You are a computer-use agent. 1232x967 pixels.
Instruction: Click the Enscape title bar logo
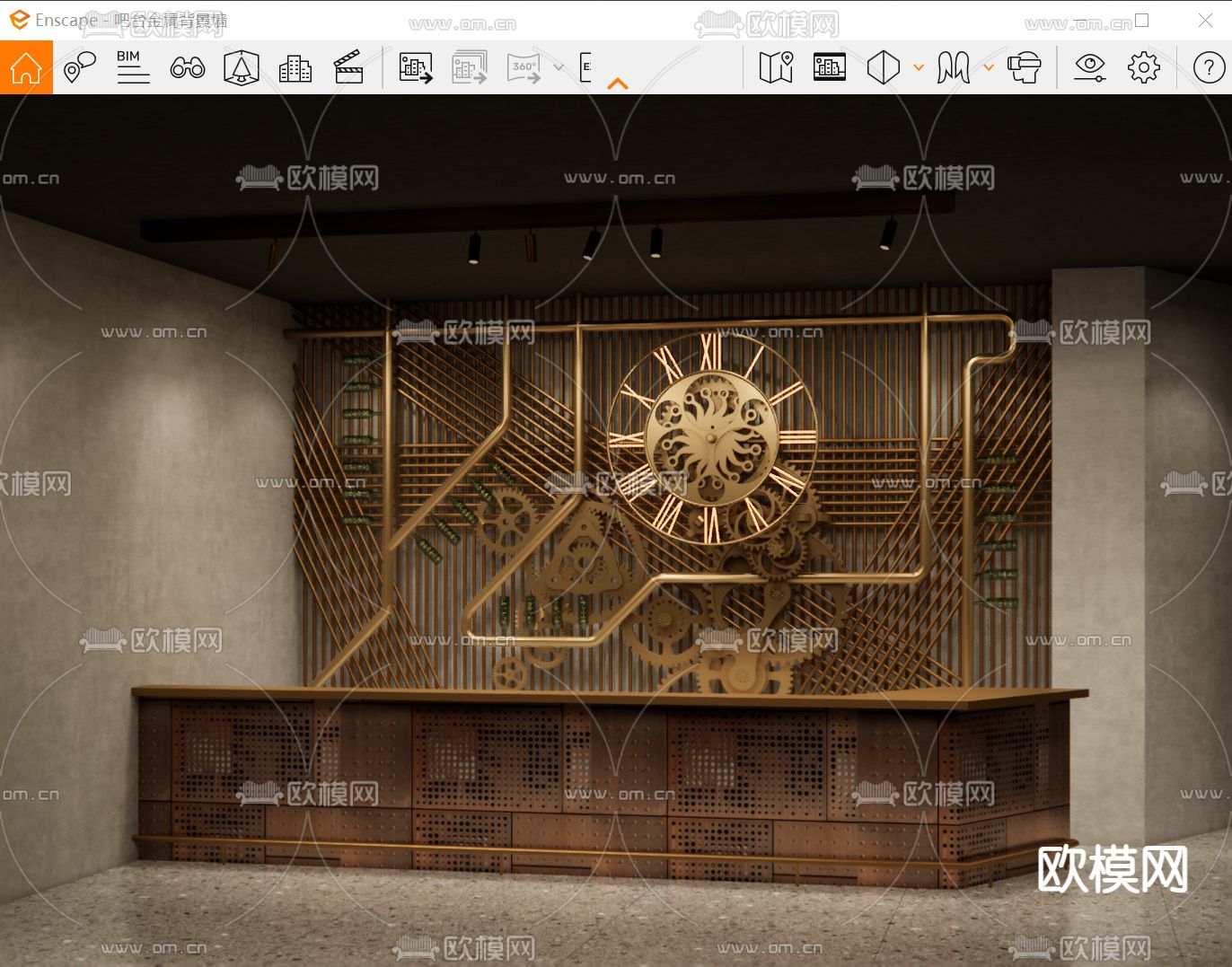tap(18, 20)
